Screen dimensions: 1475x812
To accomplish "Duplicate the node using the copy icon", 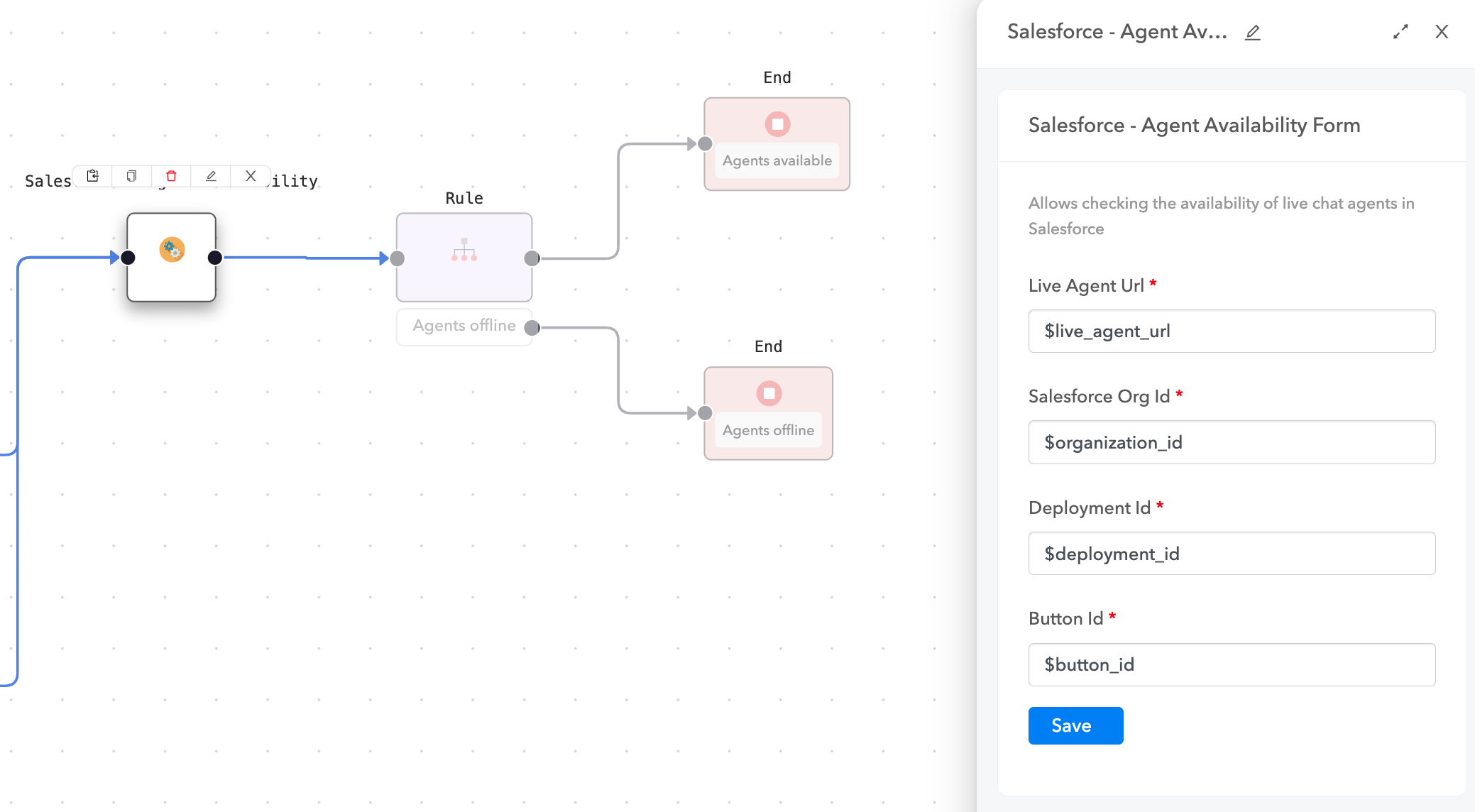I will click(x=131, y=176).
